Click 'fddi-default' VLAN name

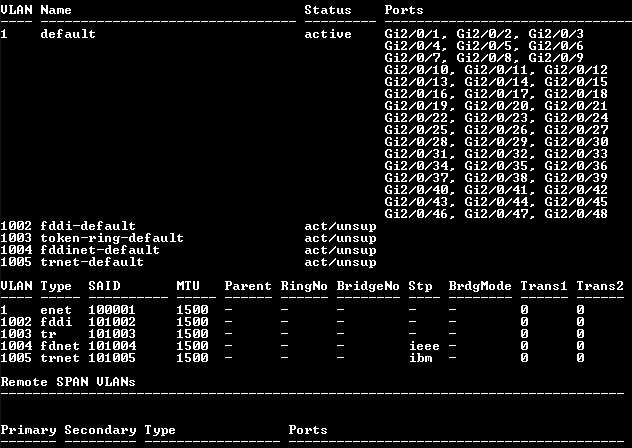click(88, 226)
